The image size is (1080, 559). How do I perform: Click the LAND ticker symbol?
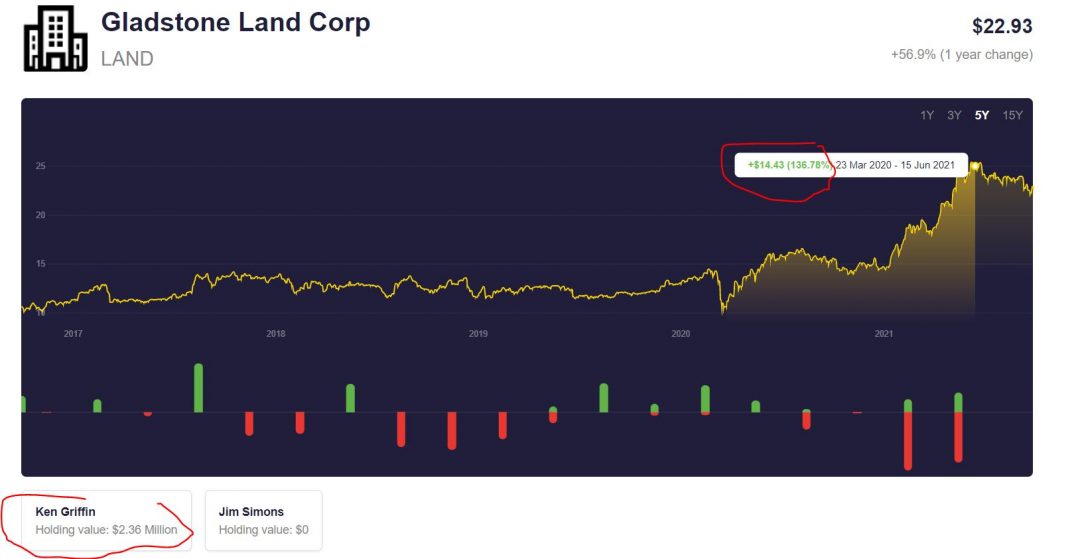tap(127, 59)
